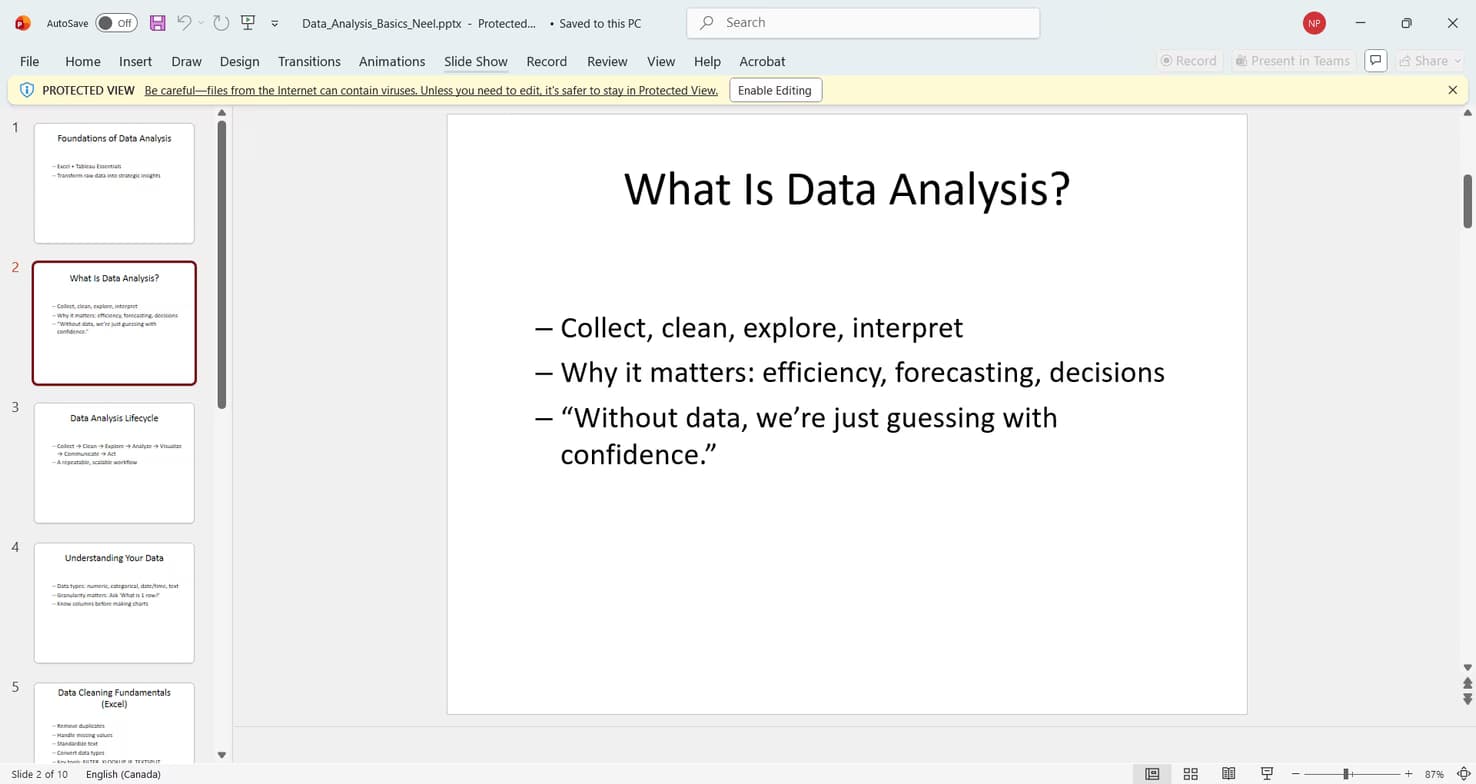Open the Comments panel icon

(x=1375, y=60)
